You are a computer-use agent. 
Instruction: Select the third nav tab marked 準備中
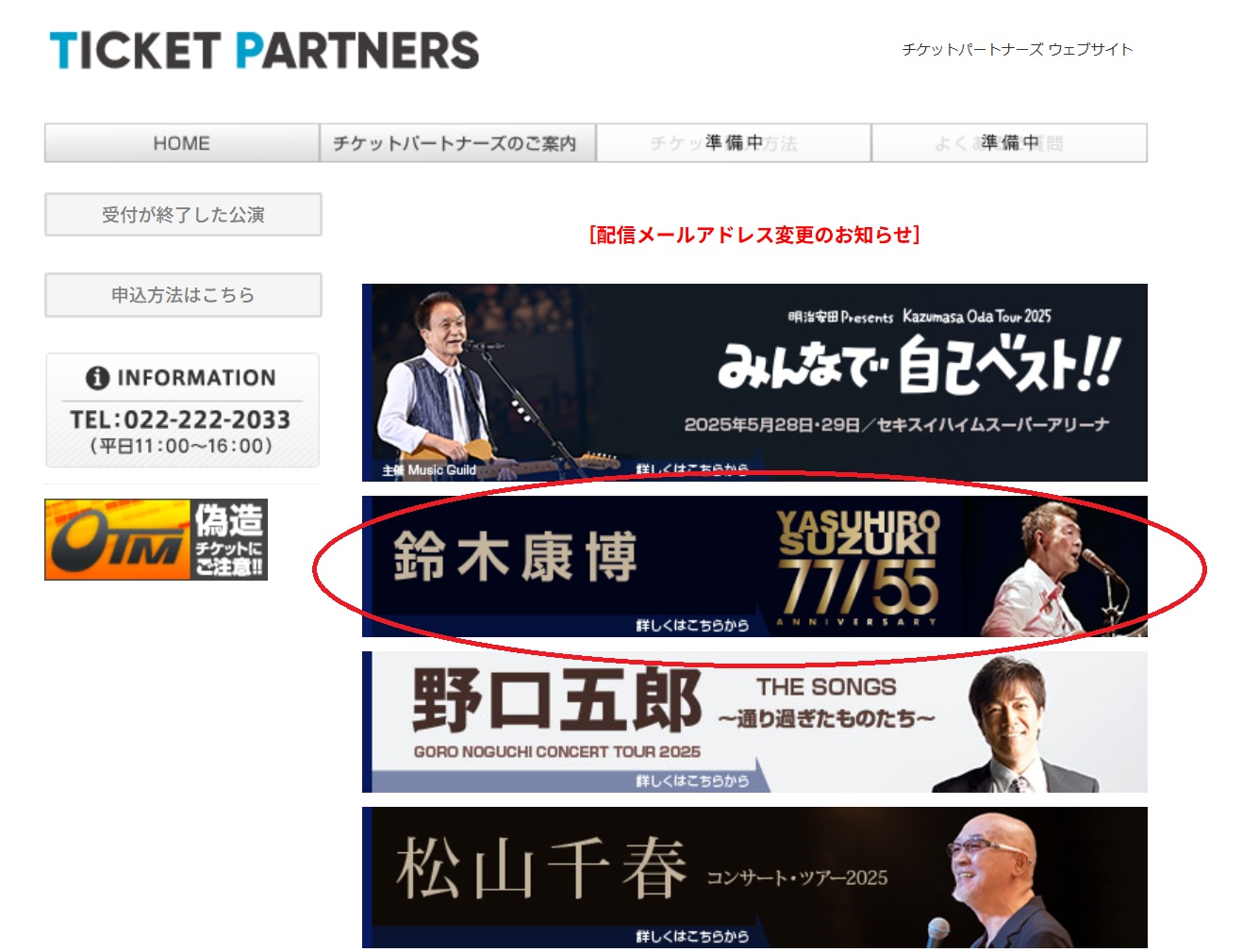tap(734, 143)
